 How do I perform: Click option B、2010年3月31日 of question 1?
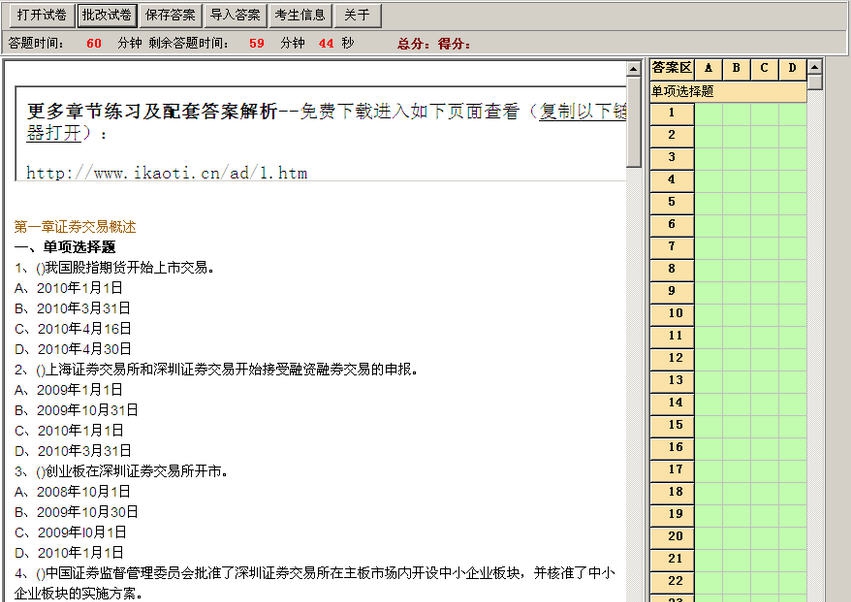[x=72, y=308]
